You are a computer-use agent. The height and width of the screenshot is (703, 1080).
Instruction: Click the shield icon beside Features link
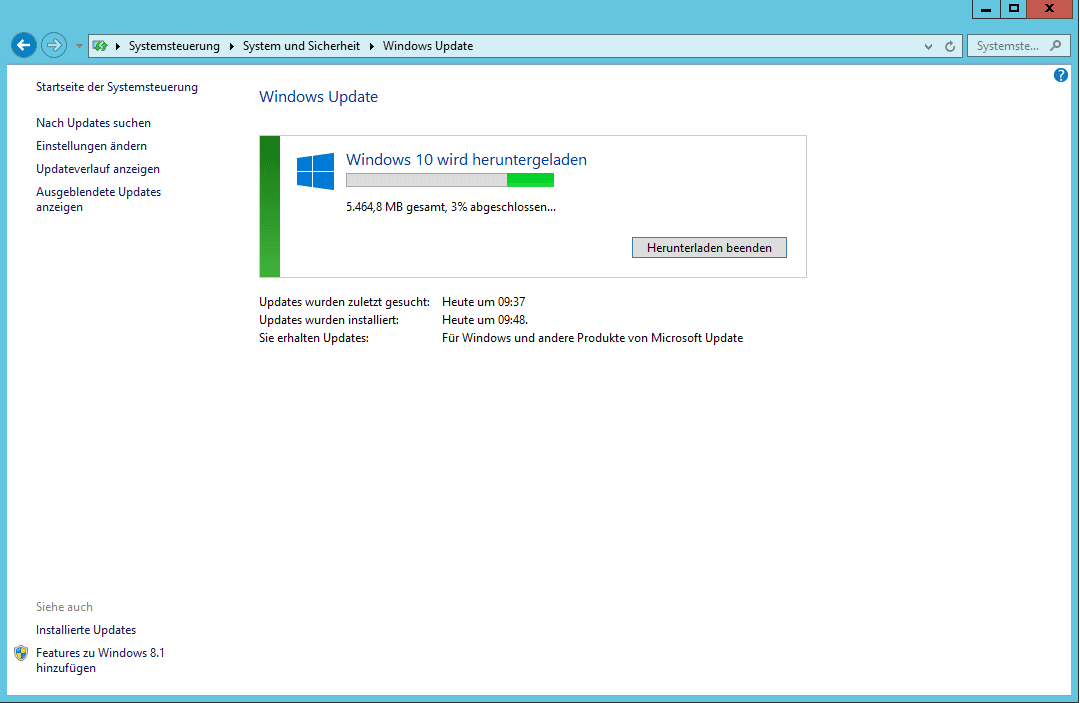click(x=21, y=653)
